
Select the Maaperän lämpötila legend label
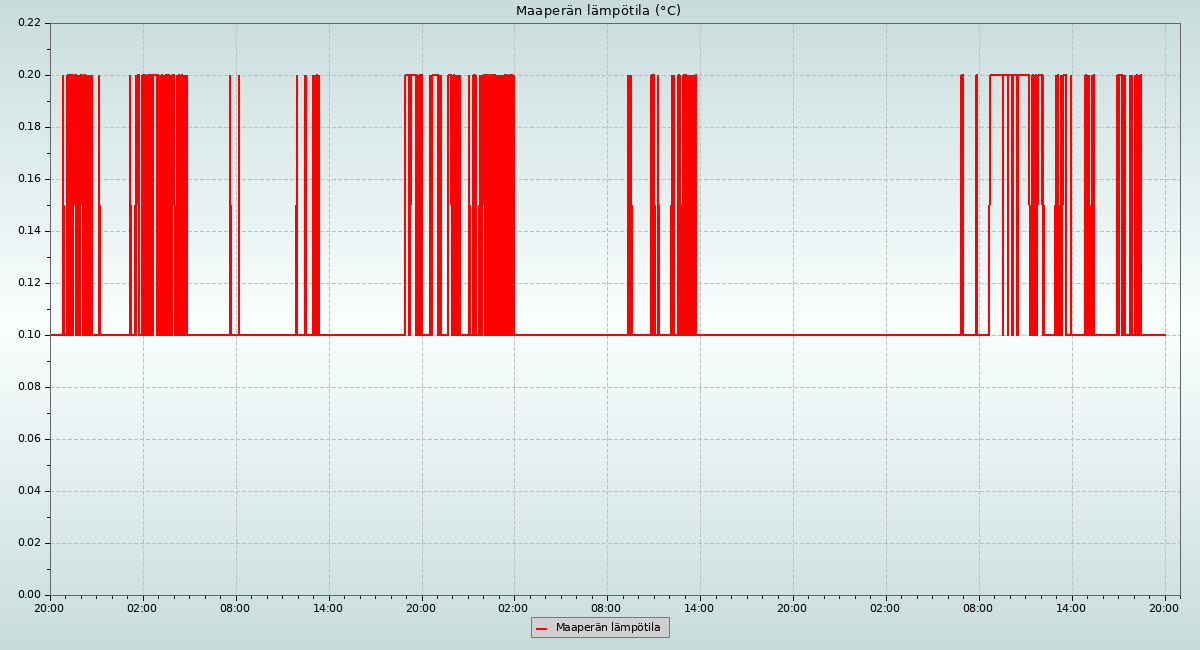click(x=608, y=628)
